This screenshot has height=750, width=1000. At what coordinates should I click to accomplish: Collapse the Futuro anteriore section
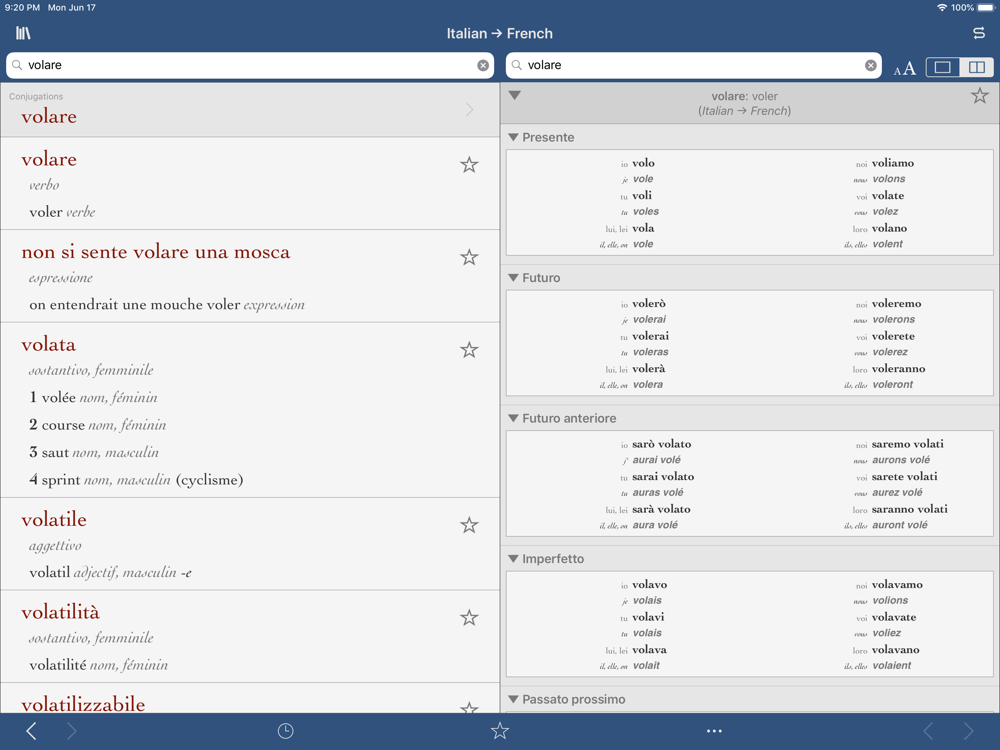513,418
